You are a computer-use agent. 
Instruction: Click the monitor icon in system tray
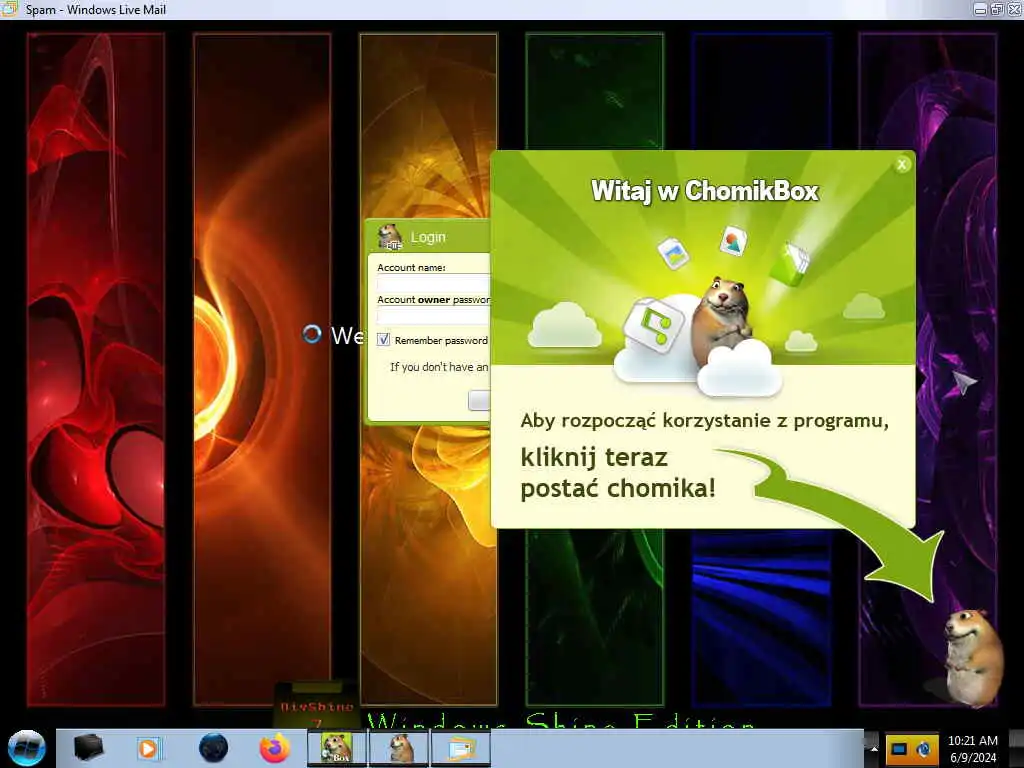pos(899,748)
